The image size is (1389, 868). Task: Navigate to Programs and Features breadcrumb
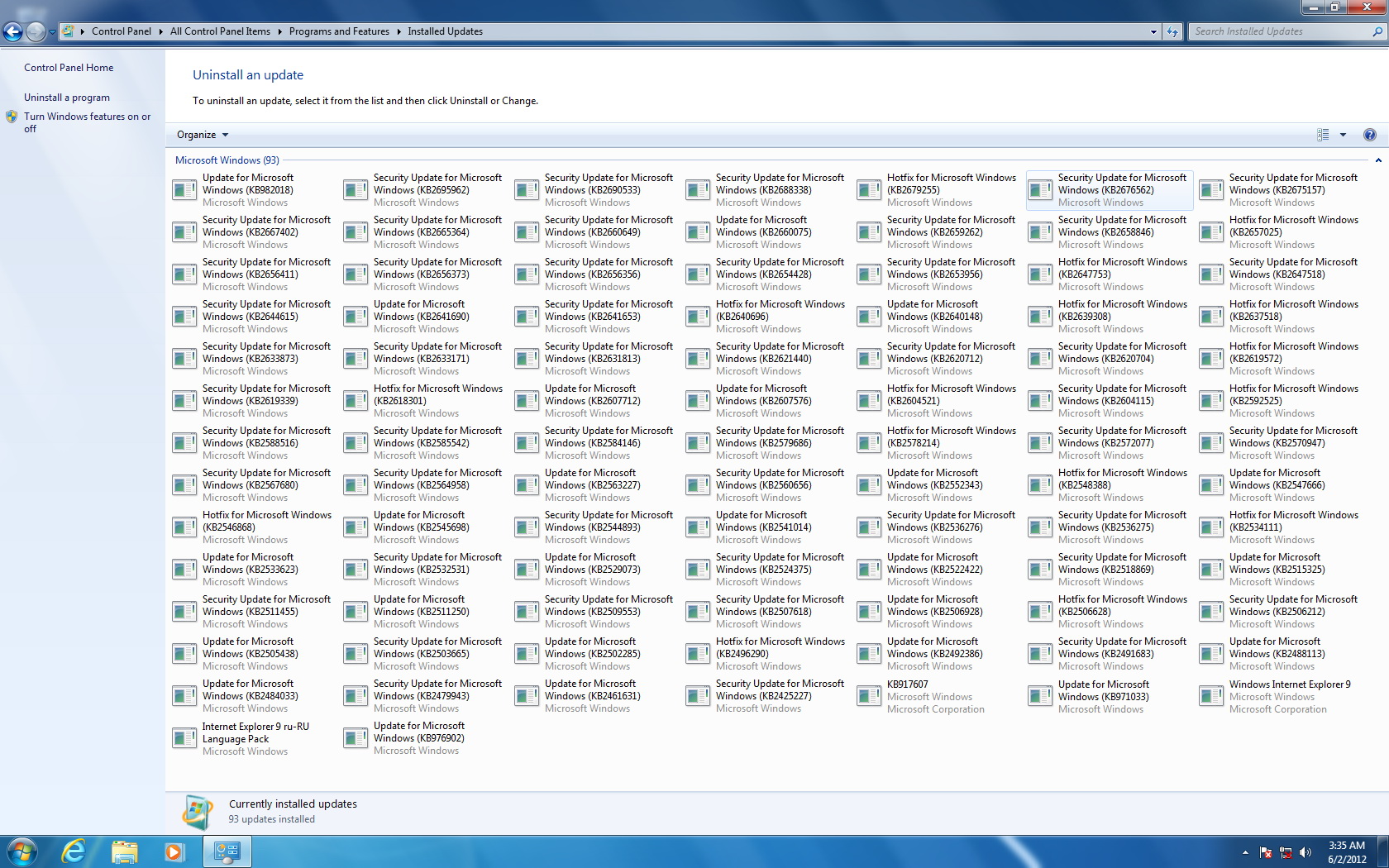pos(339,31)
